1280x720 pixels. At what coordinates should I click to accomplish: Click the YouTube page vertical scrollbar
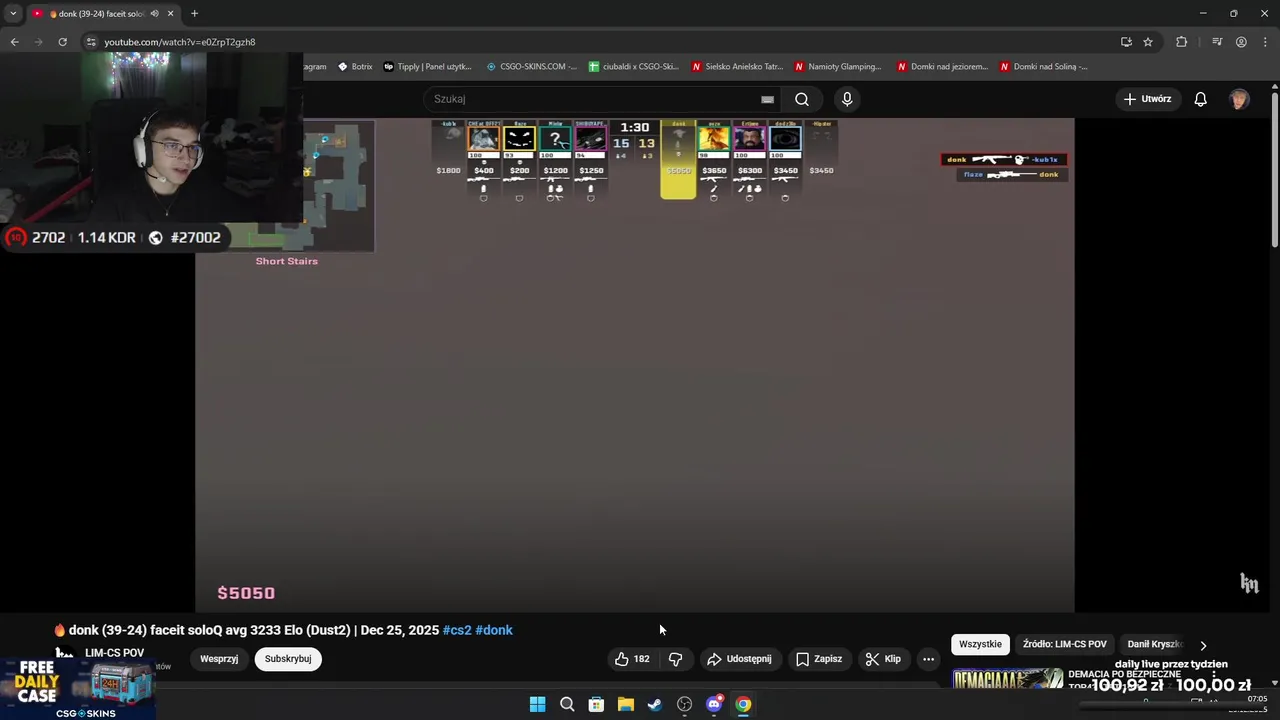click(x=1274, y=170)
